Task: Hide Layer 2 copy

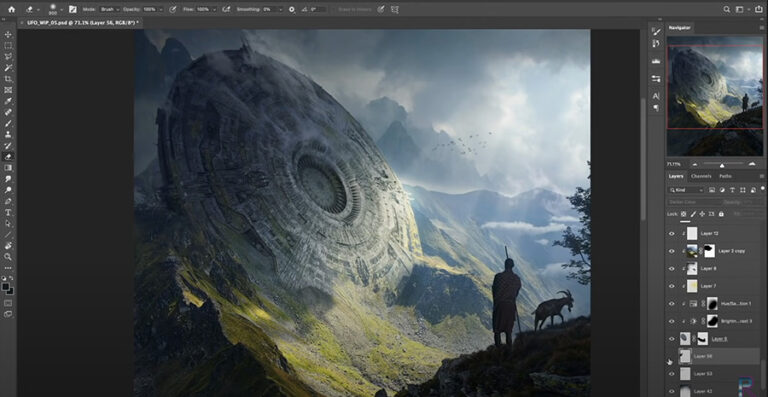Action: point(672,251)
